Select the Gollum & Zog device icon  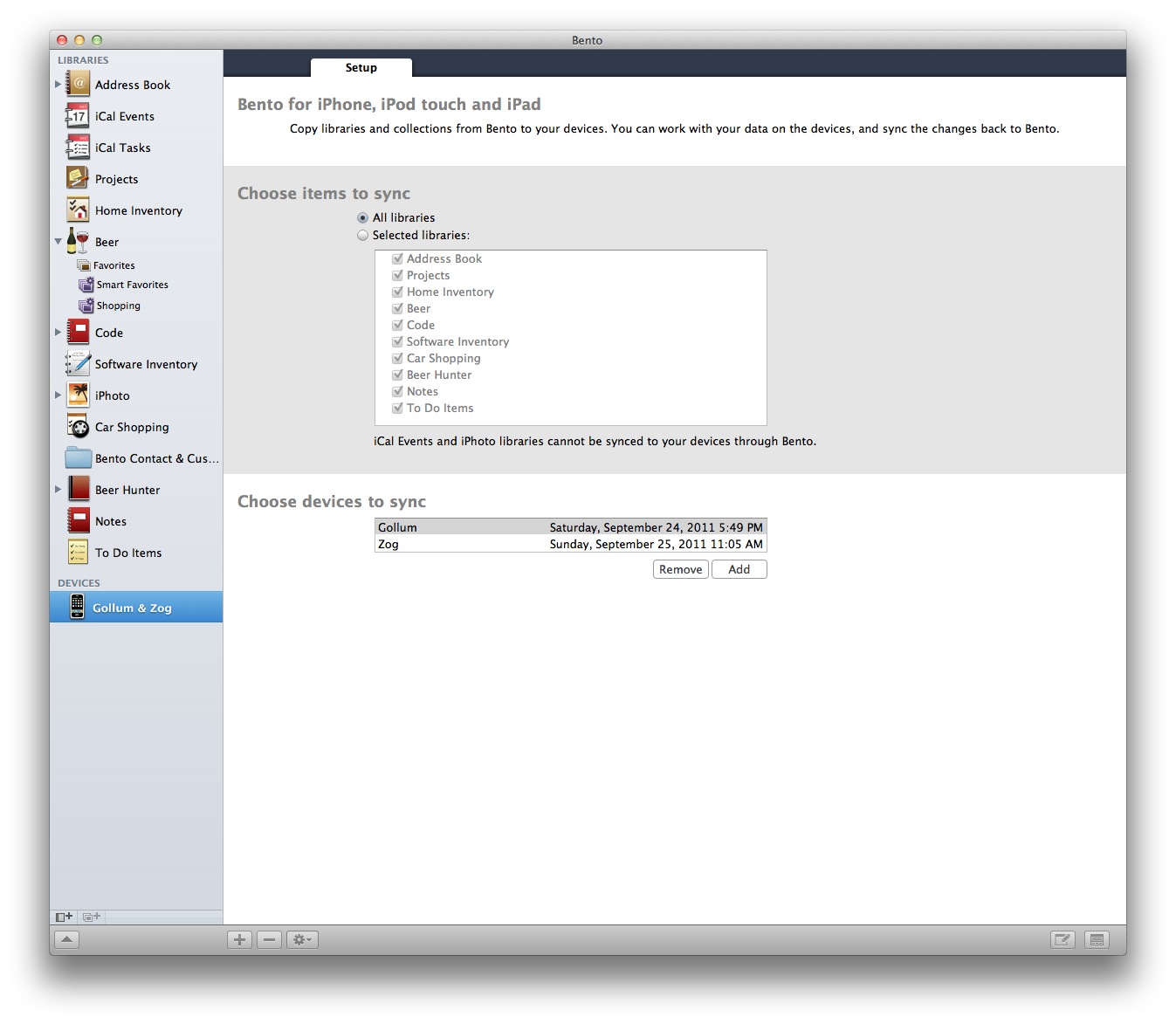[77, 607]
